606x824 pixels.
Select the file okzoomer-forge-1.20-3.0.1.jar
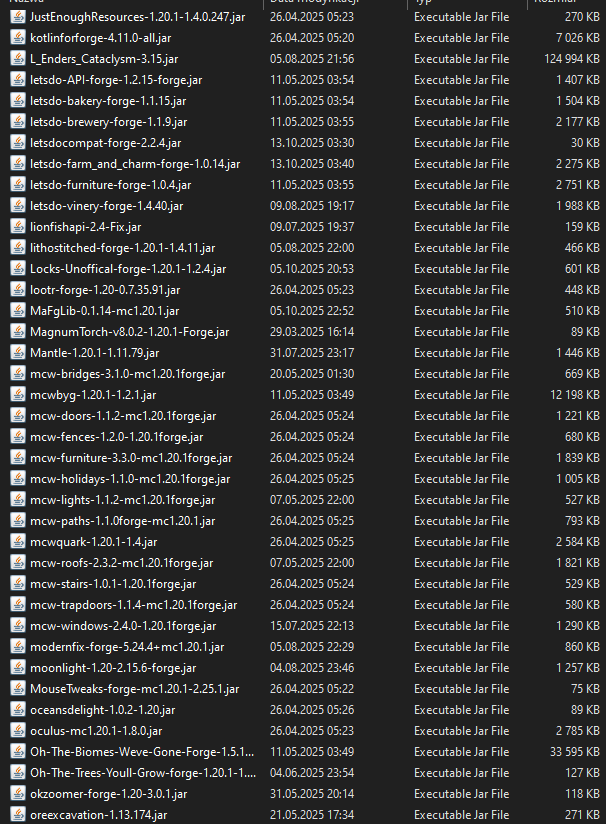(109, 794)
